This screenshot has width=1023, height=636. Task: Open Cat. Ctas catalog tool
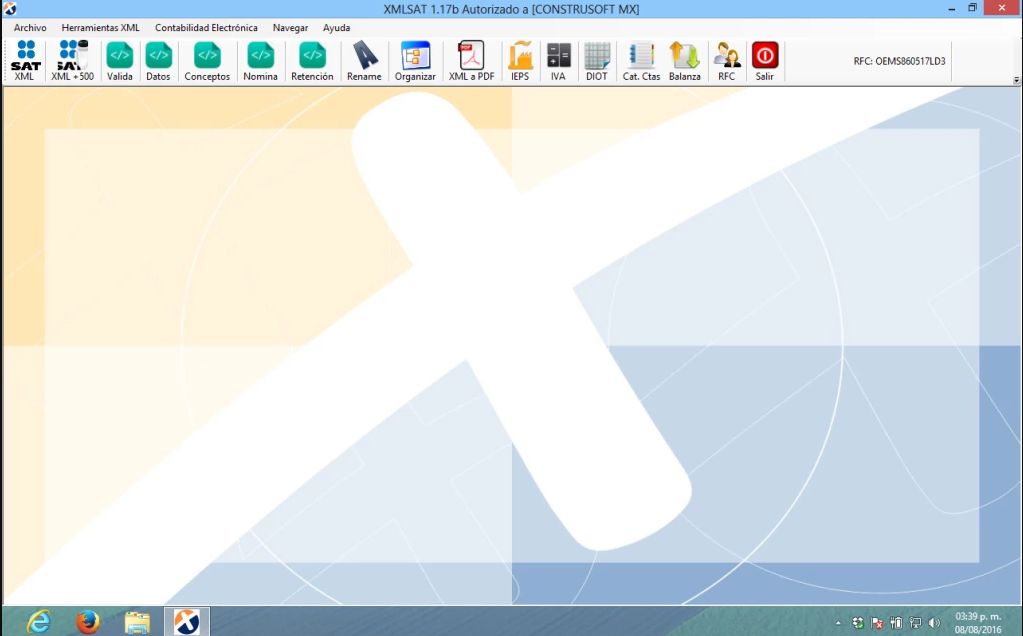point(641,61)
